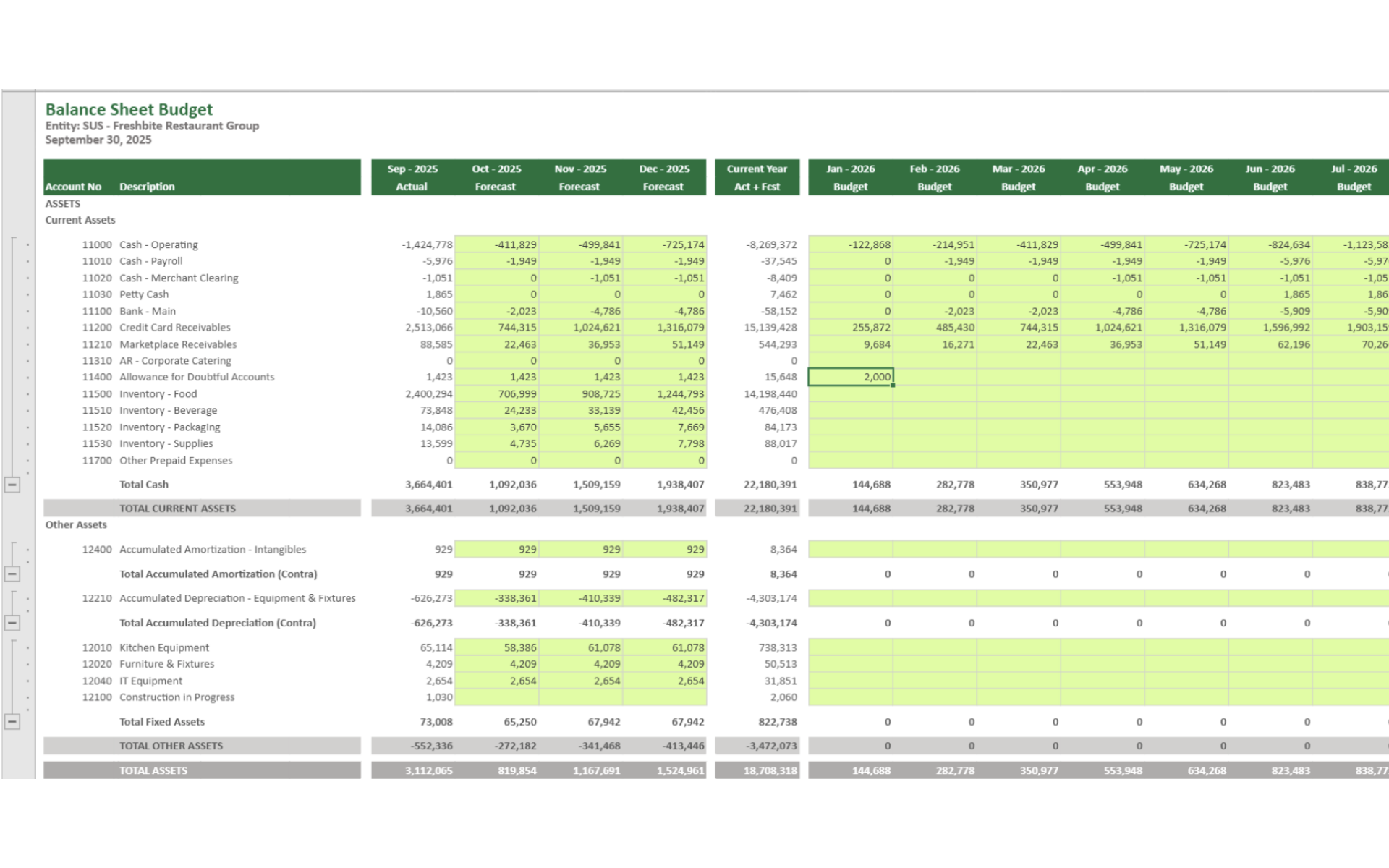Collapse the Total Accumulated Amortization group
Viewport: 1389px width, 868px height.
tap(12, 574)
